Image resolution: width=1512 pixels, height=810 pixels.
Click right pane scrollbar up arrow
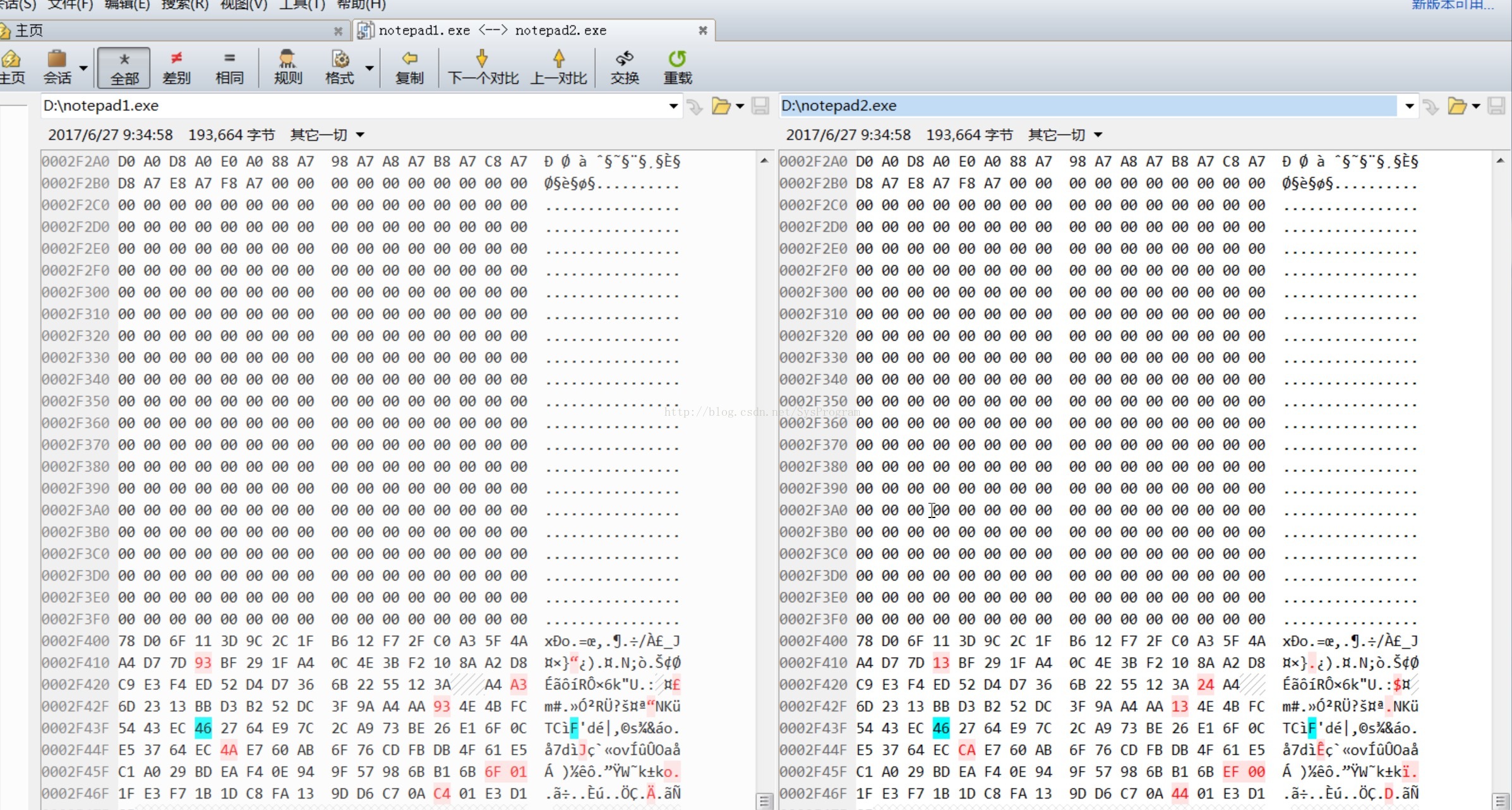pos(1501,160)
